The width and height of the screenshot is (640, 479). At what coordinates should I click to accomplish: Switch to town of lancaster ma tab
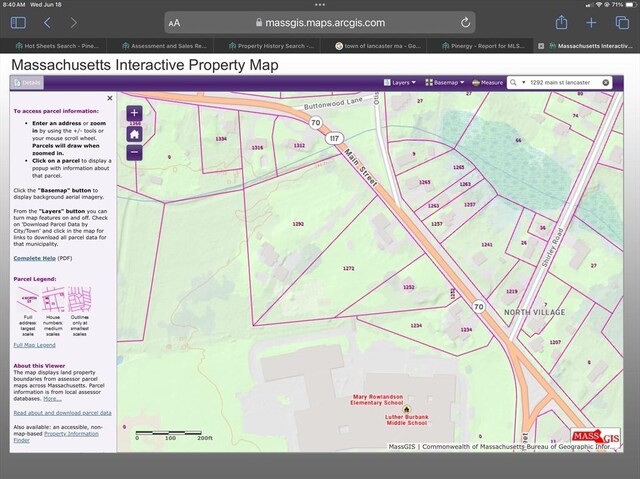pos(378,46)
